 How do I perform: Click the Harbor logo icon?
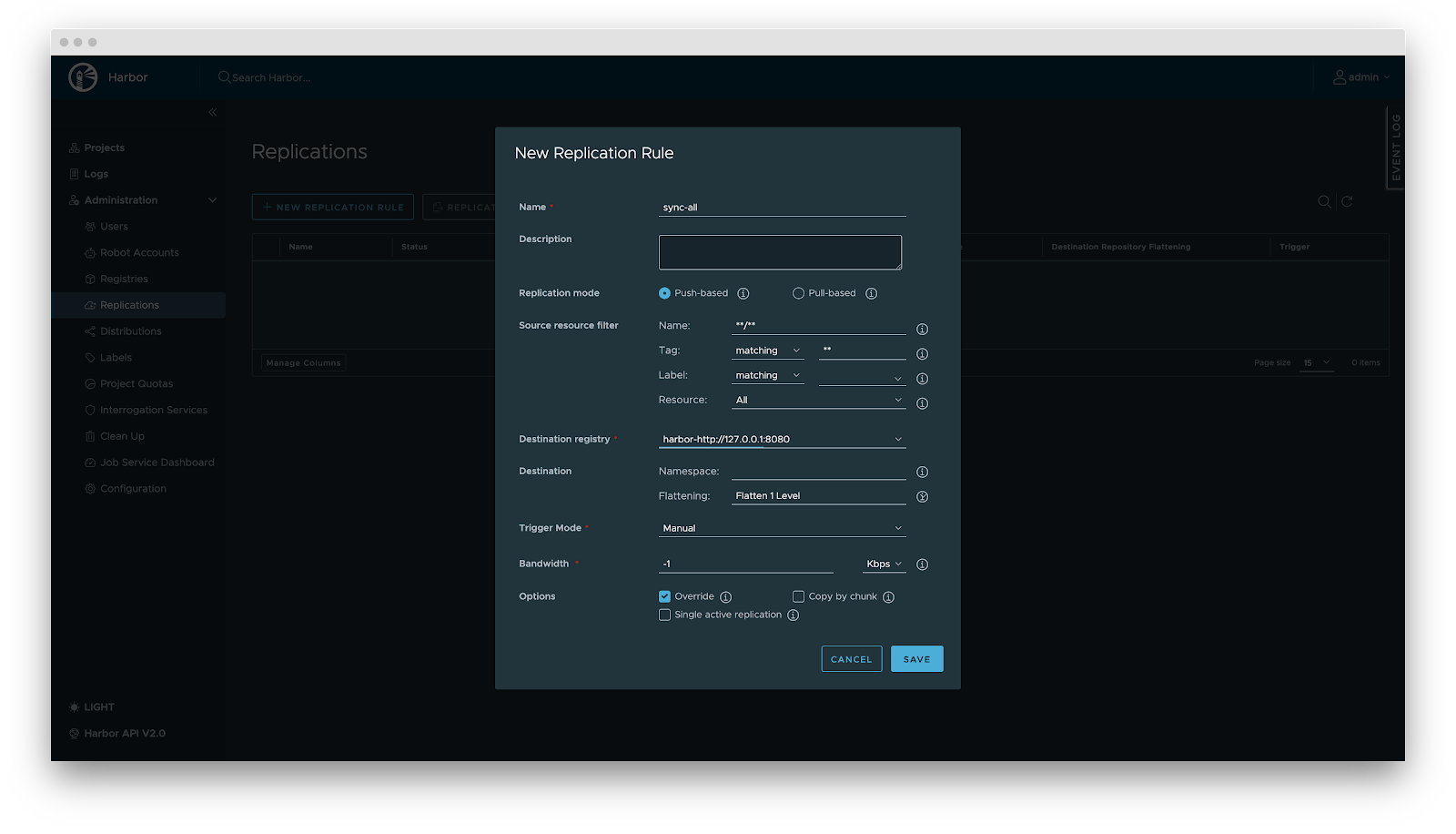[x=83, y=77]
